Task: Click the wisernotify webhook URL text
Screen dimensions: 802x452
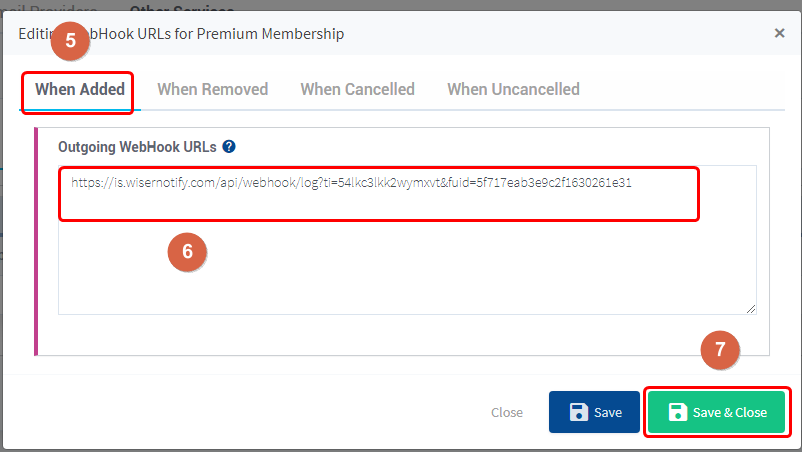Action: click(351, 183)
